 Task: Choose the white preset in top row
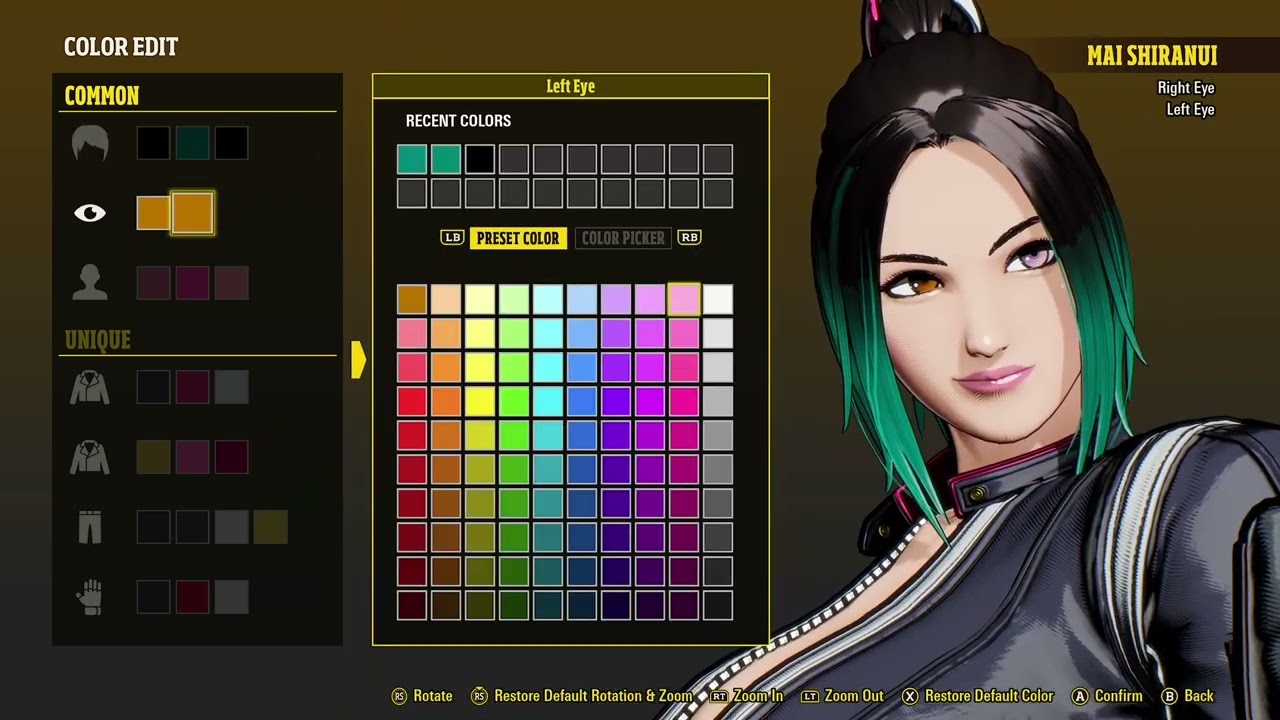(x=718, y=299)
